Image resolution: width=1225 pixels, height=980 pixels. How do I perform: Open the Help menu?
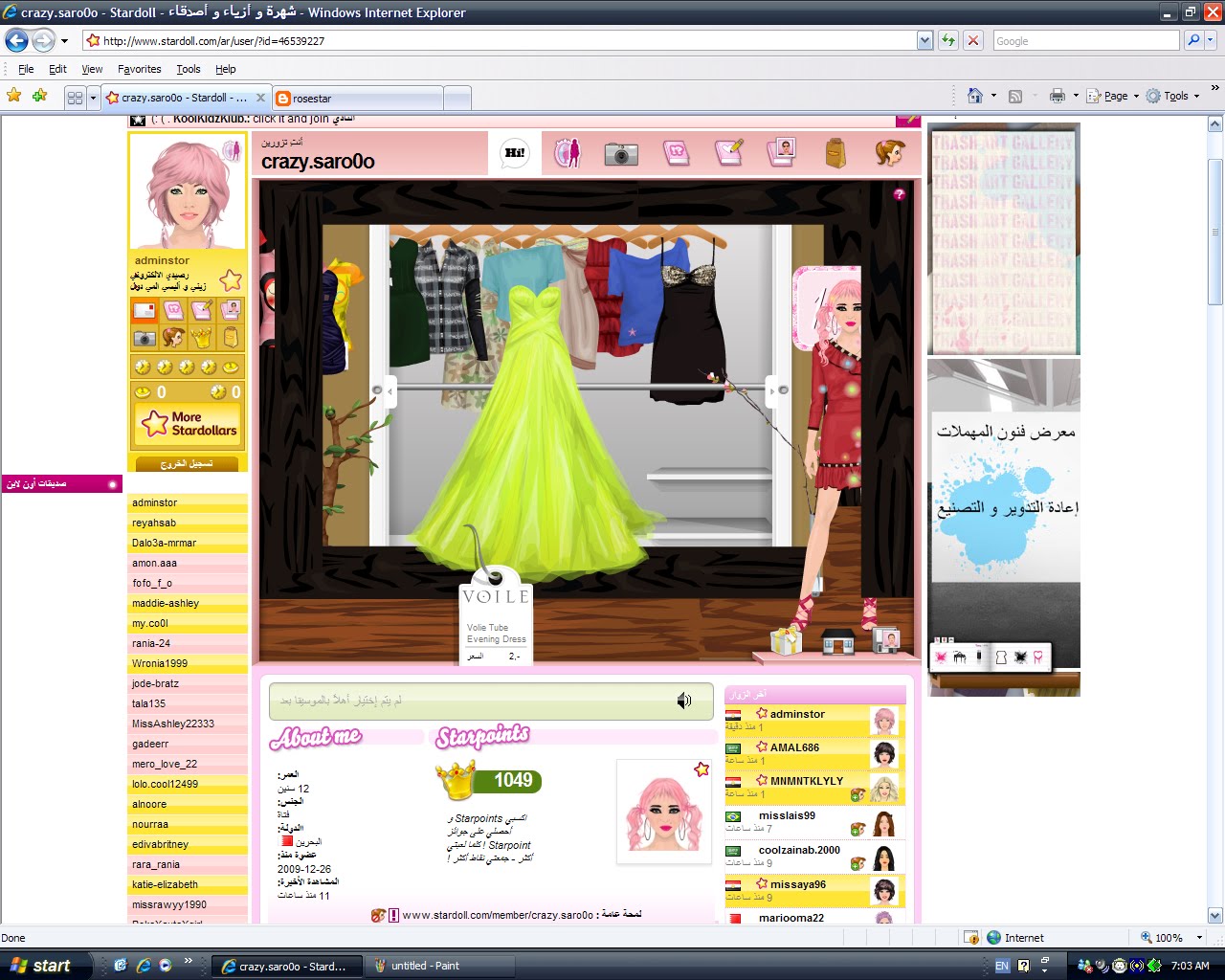tap(225, 69)
